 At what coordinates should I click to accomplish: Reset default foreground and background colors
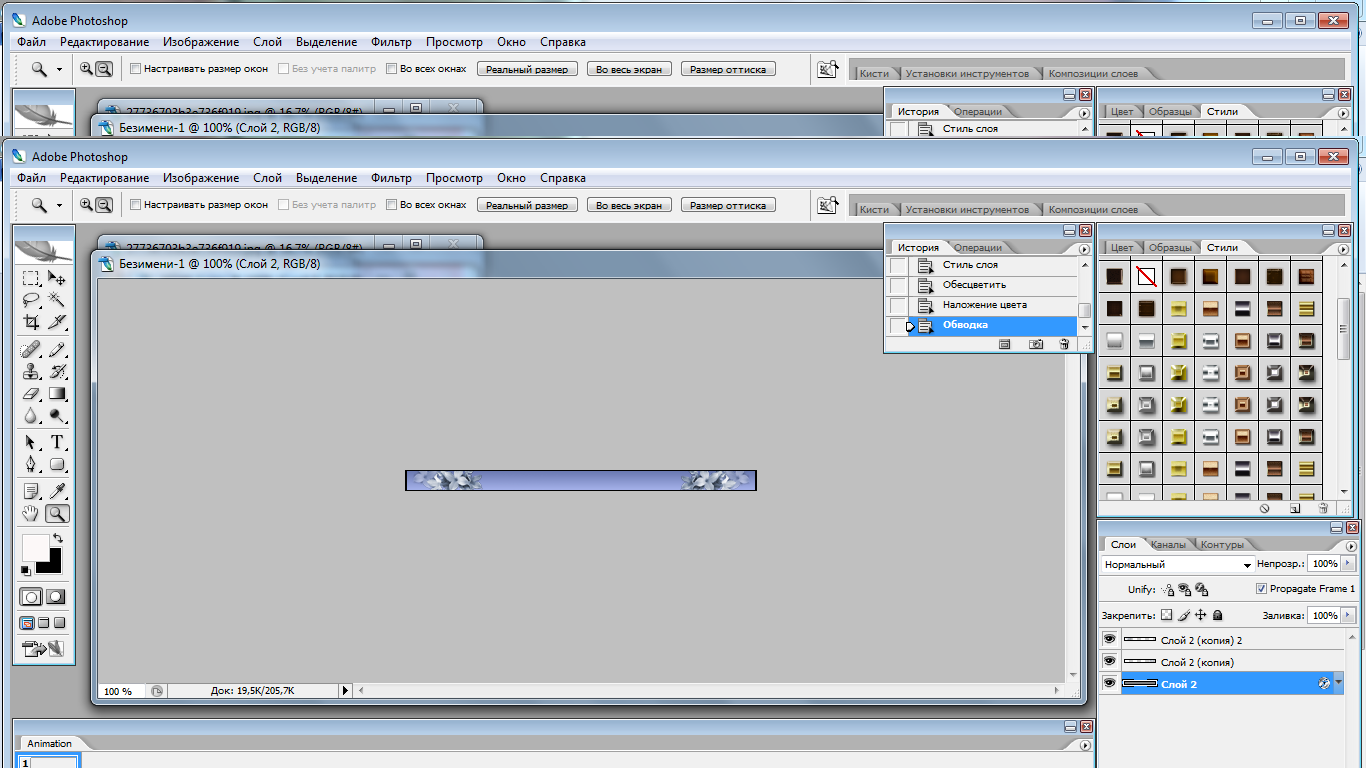26,571
